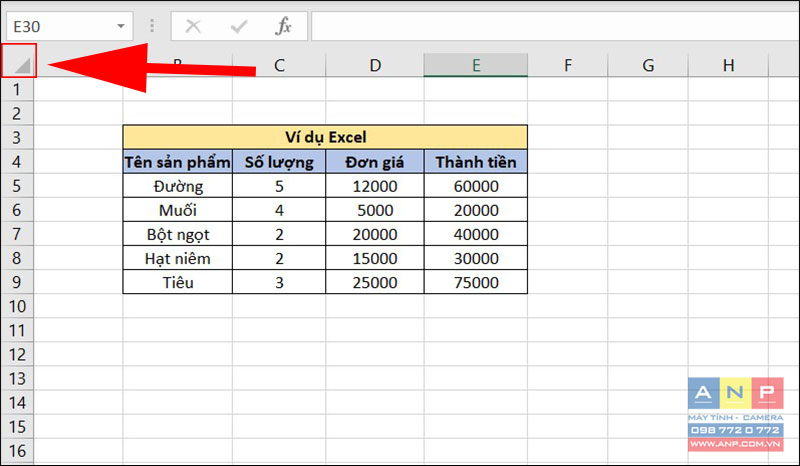
Task: Click the 'Hạt niêm' product cell
Action: tap(178, 258)
